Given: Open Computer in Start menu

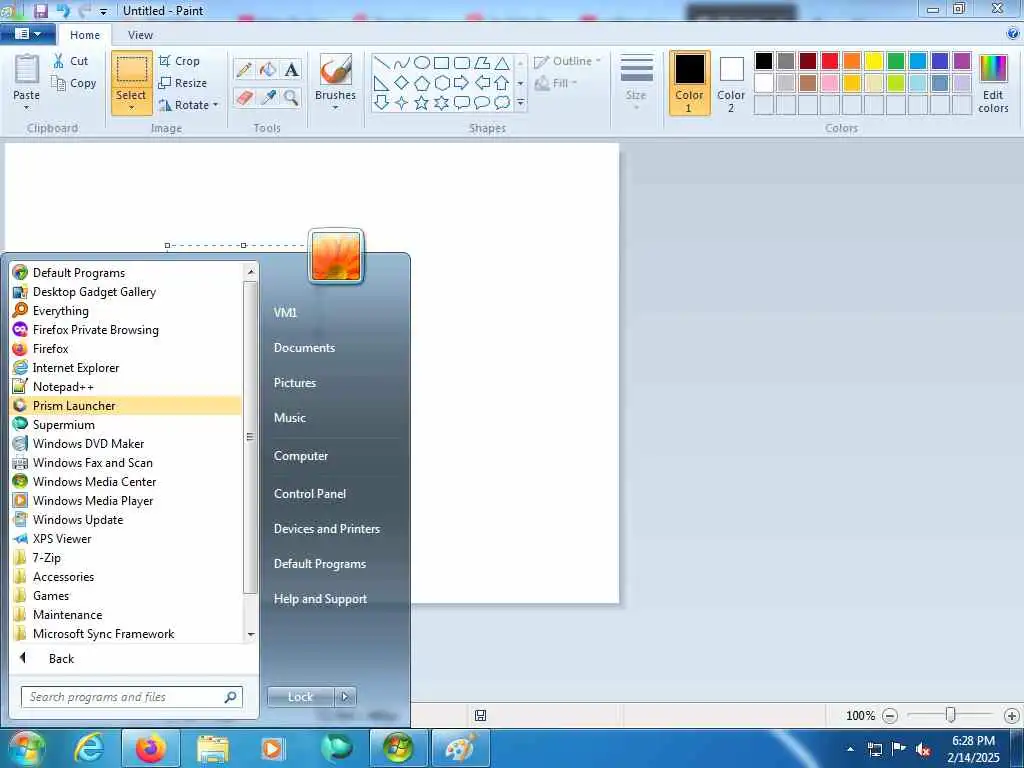Looking at the screenshot, I should [x=300, y=456].
